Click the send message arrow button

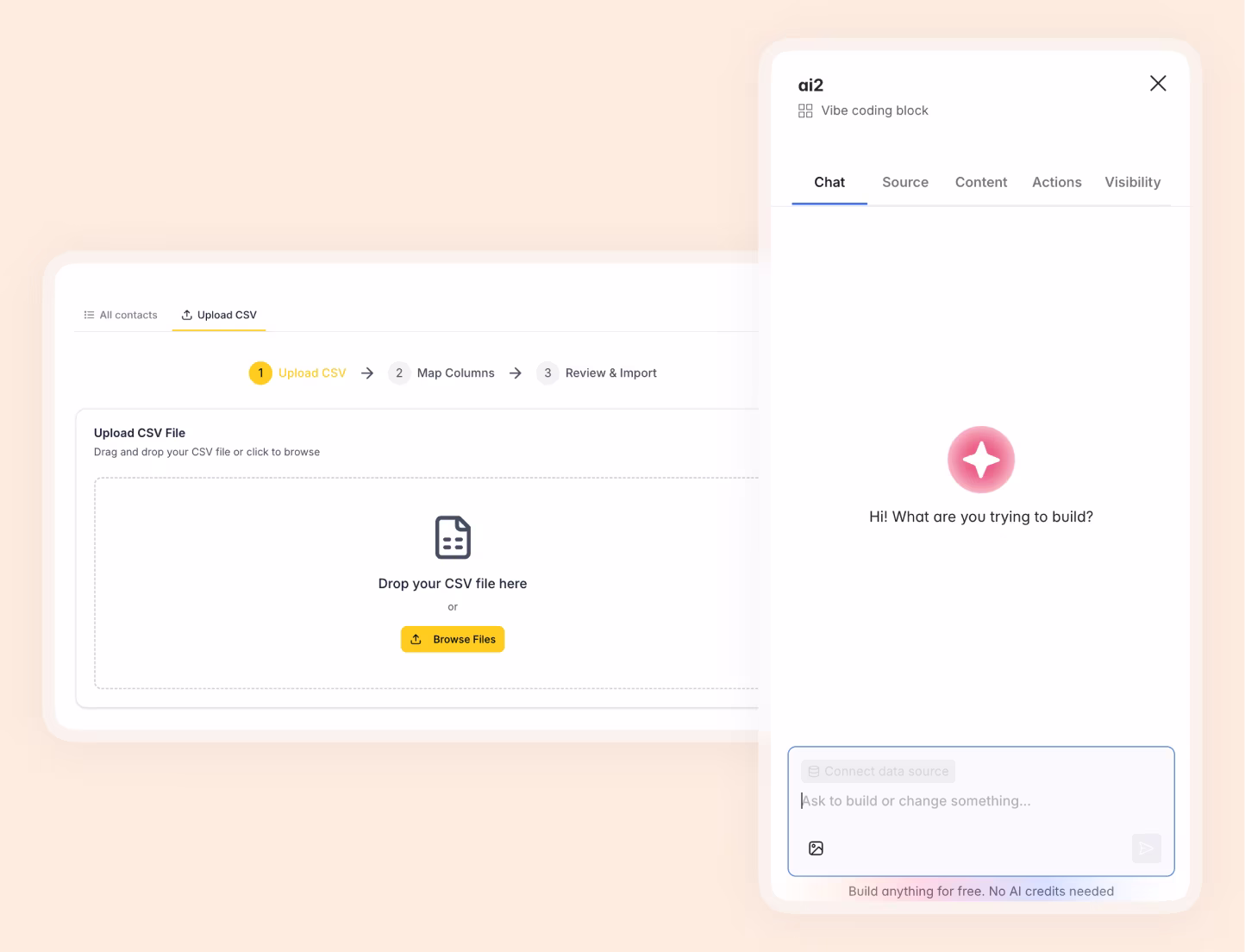tap(1147, 849)
